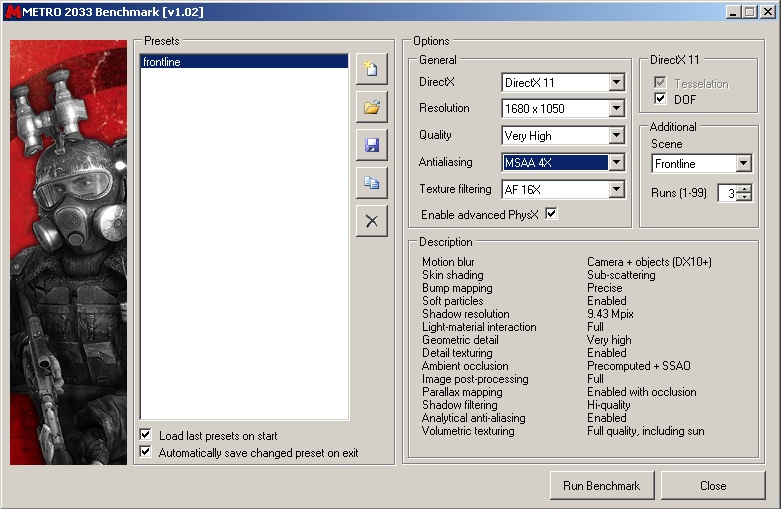
Task: Maximize the benchmark window
Action: 750,12
